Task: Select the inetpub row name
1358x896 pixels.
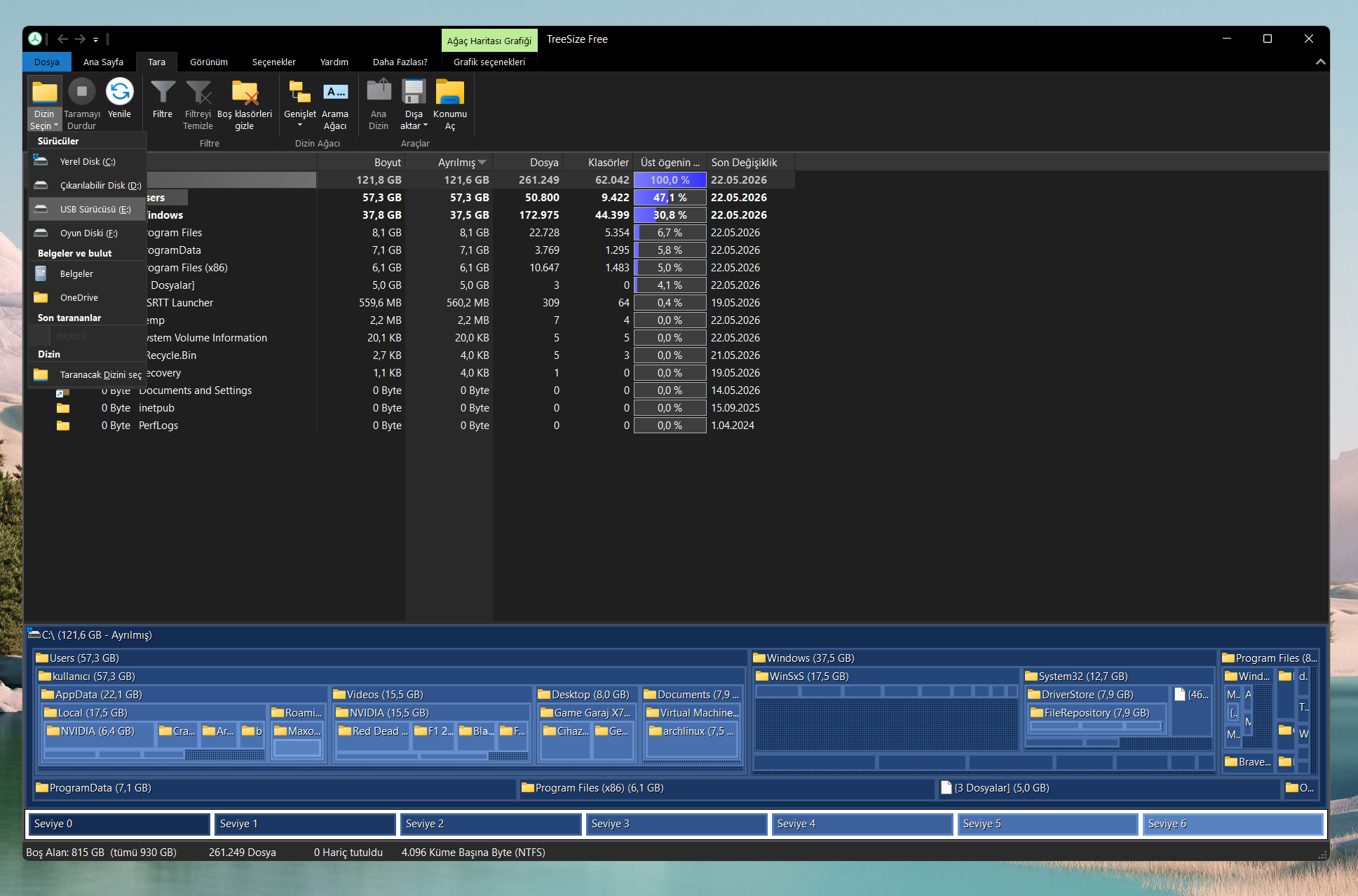Action: point(156,408)
